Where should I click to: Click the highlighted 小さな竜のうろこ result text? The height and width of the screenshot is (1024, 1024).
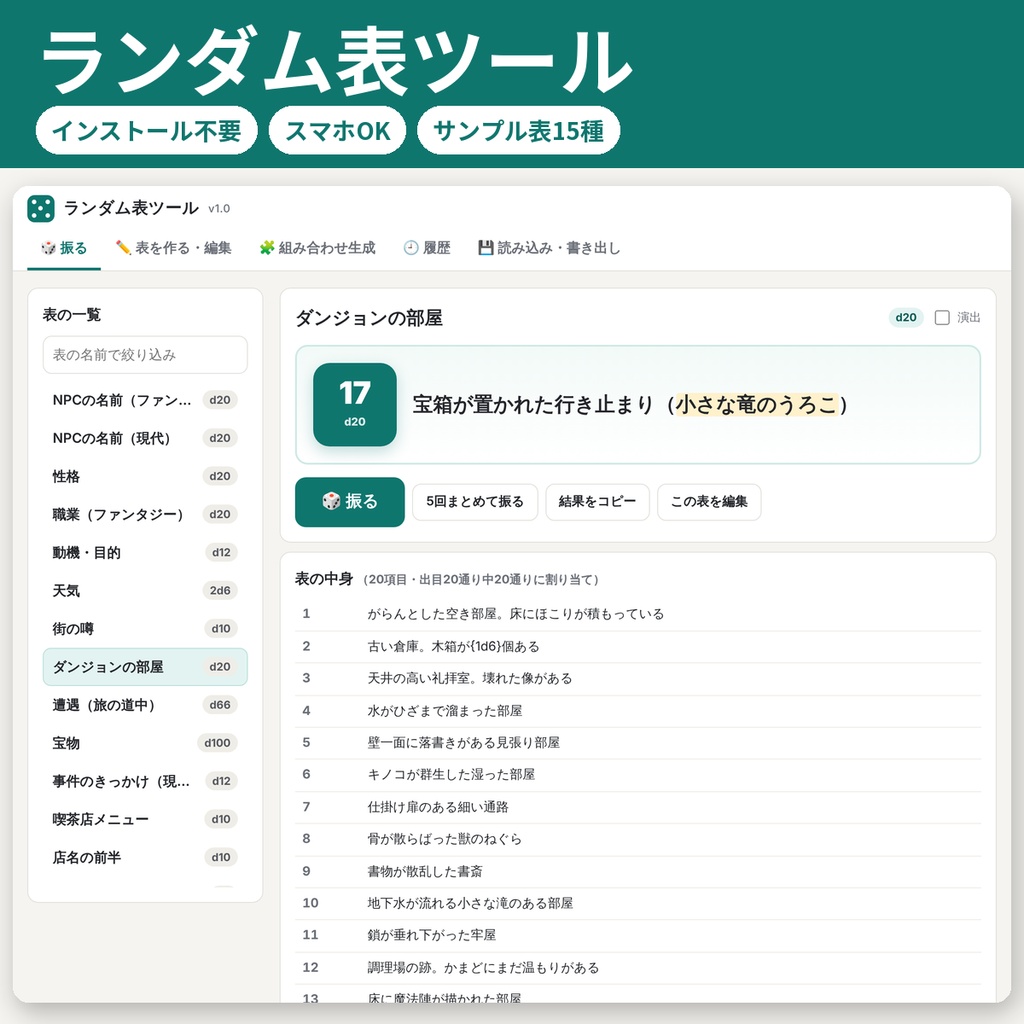coord(756,405)
